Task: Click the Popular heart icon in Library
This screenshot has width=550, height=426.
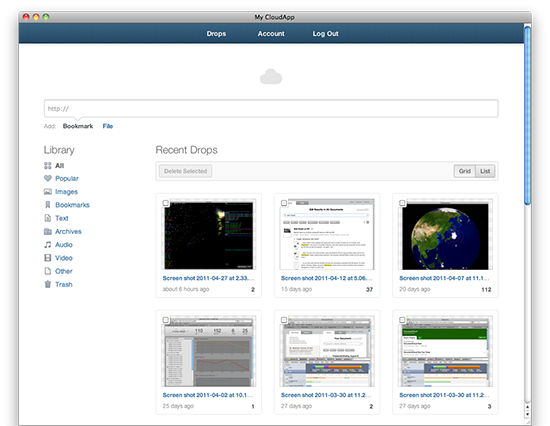Action: pyautogui.click(x=48, y=178)
